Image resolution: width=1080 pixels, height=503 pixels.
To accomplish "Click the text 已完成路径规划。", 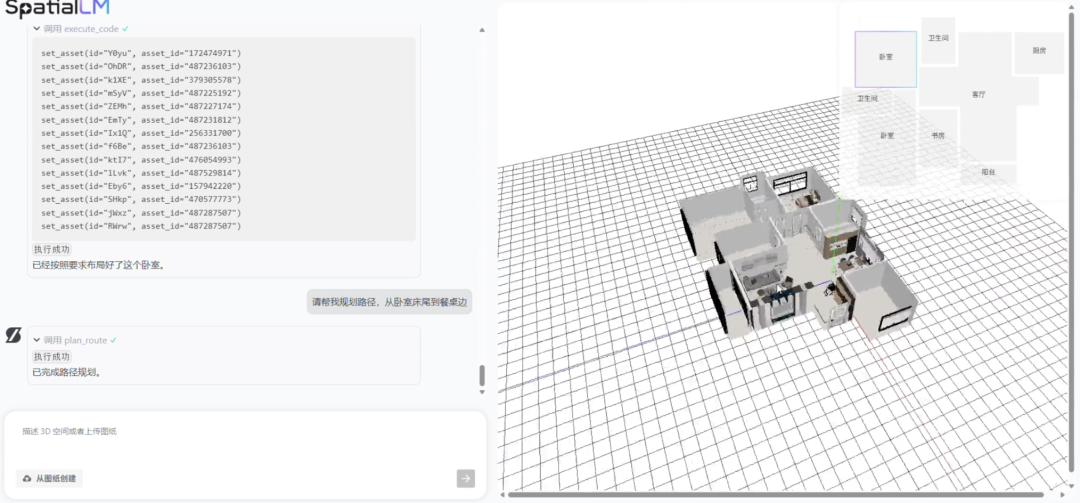I will tap(67, 373).
